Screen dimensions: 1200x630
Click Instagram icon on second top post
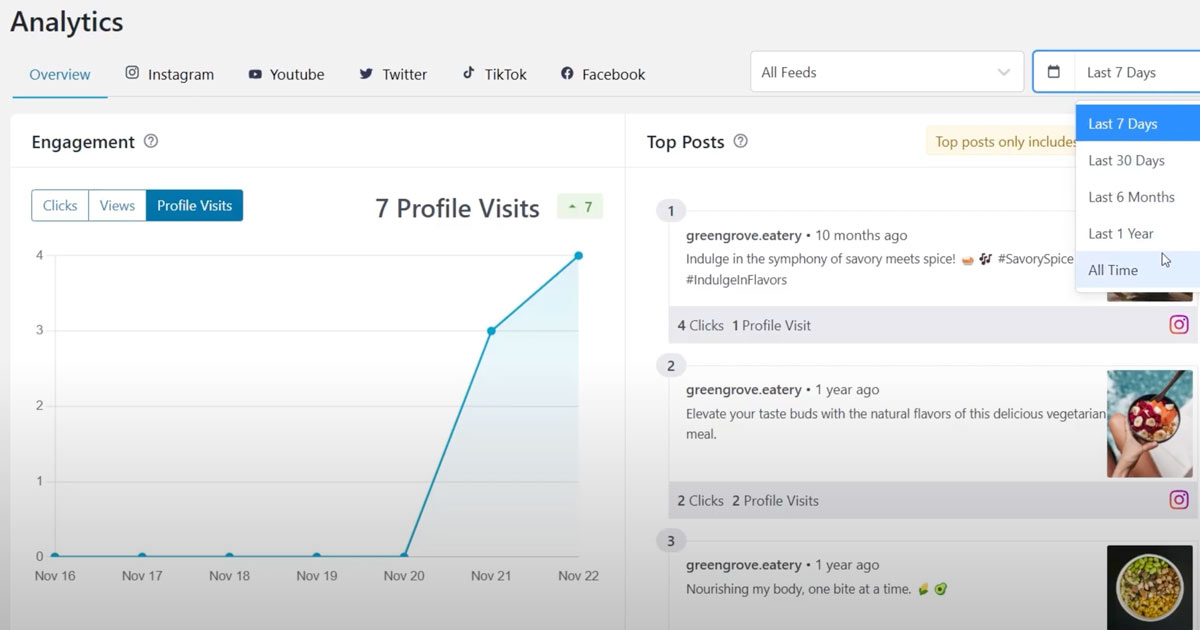[x=1179, y=500]
